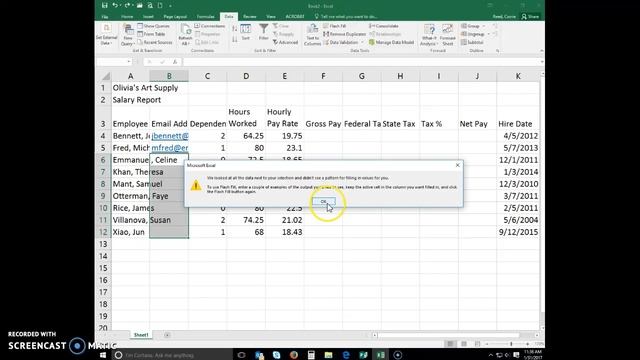Switch to the View tab
640x360 pixels.
coord(271,17)
